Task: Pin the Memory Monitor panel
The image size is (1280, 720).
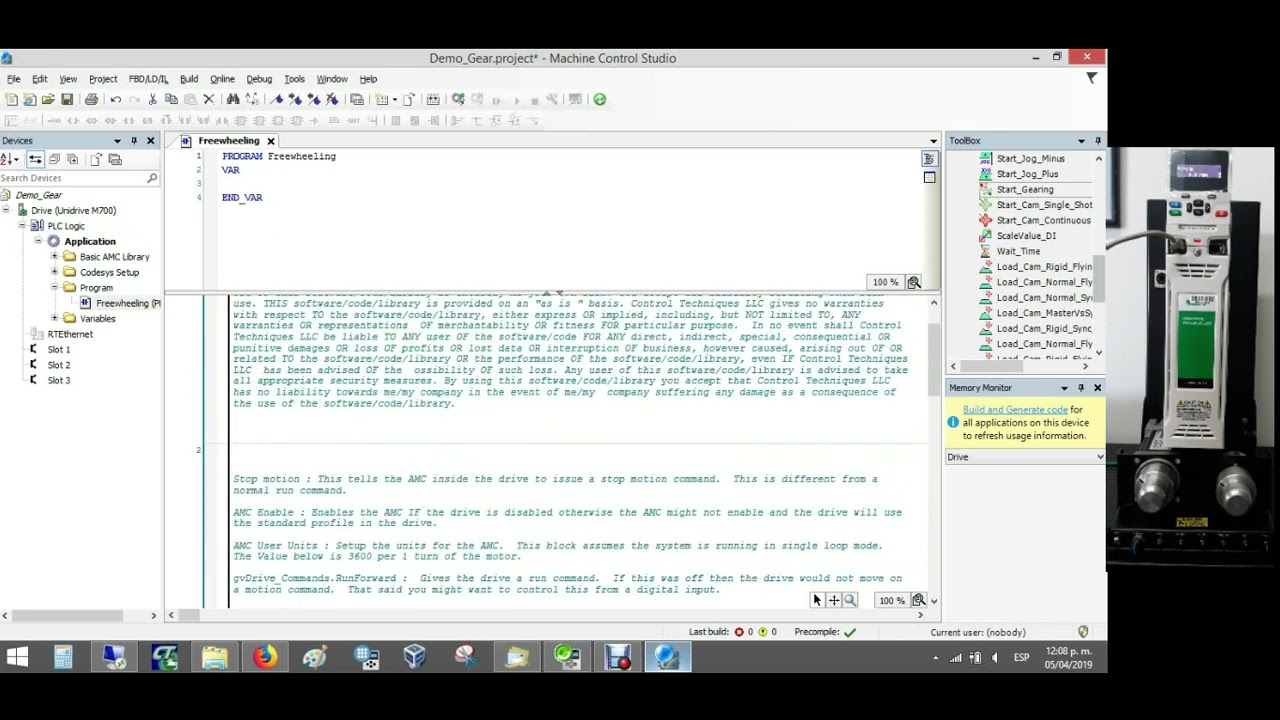Action: [1080, 388]
